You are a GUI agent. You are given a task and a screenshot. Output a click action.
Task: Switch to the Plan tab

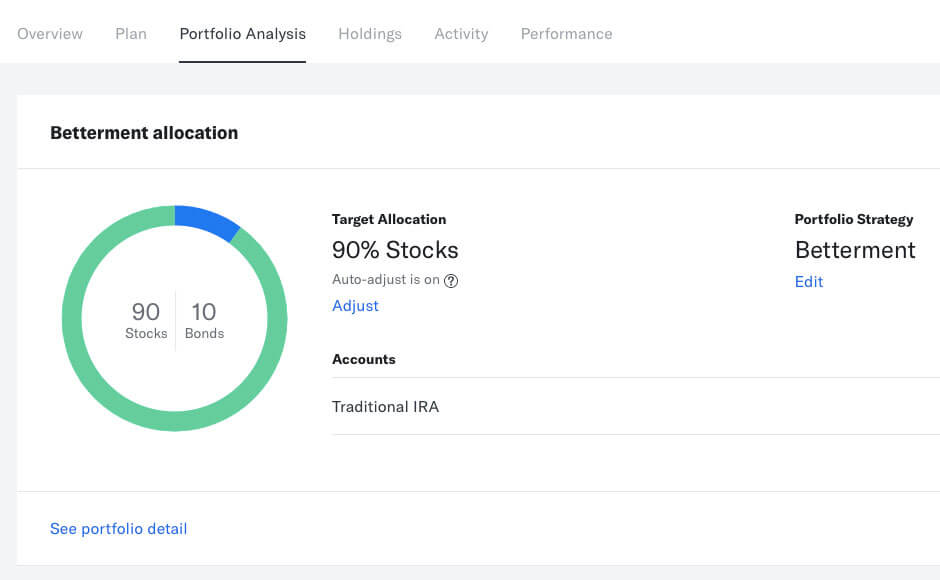pos(131,34)
